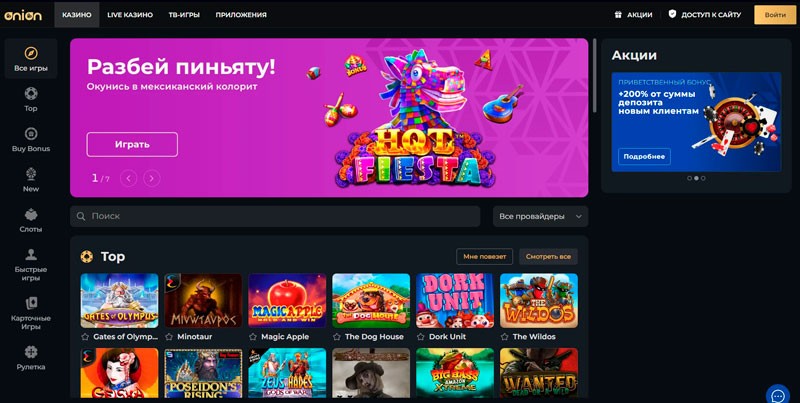The height and width of the screenshot is (403, 800).
Task: Open the Быстрые игры sidebar icon
Action: (31, 255)
